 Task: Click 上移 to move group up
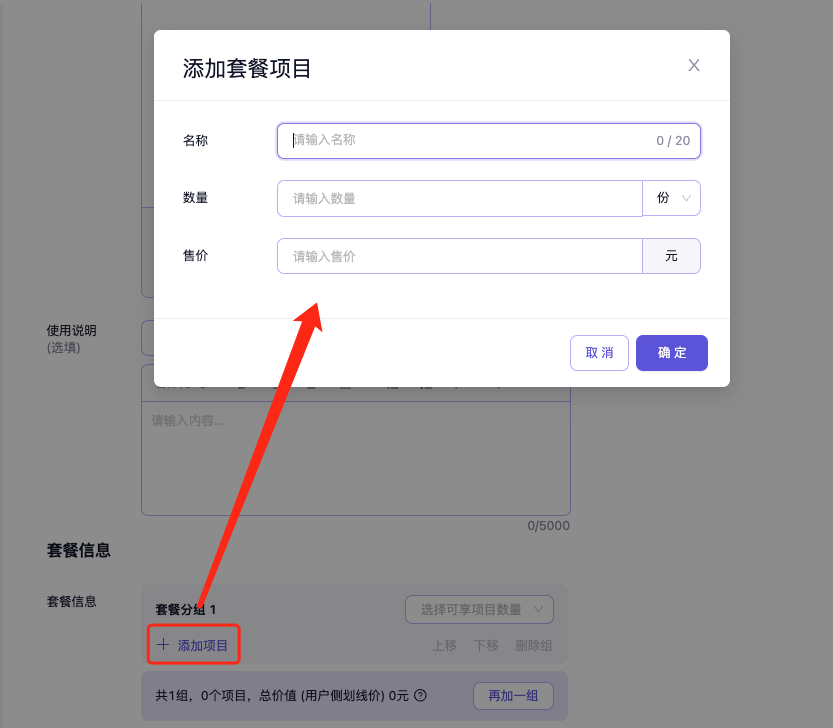coord(444,646)
